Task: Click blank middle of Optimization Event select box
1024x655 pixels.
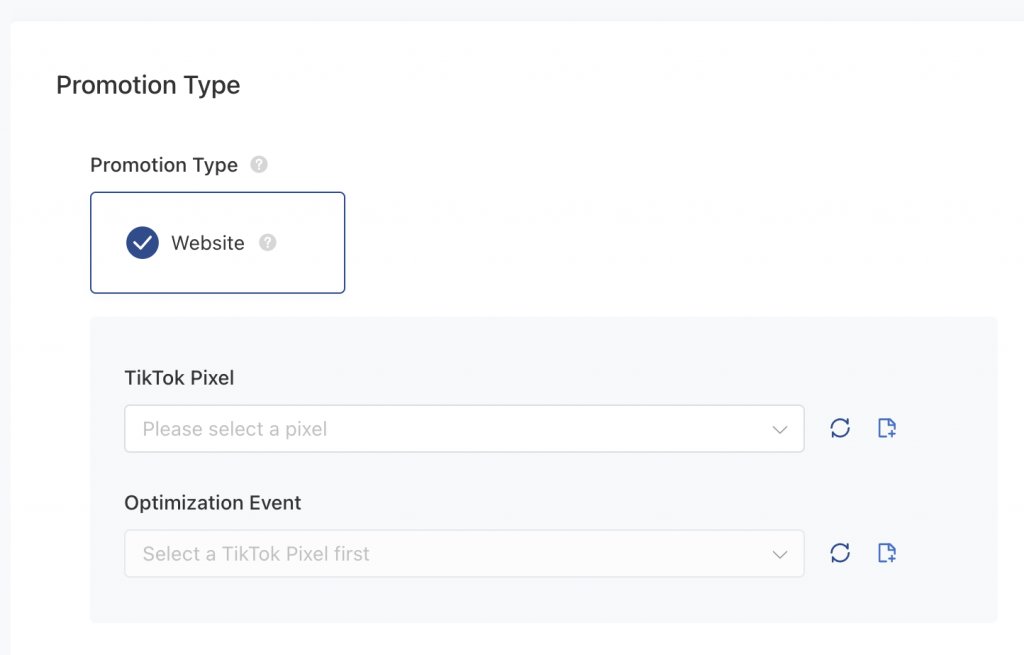Action: click(x=570, y=554)
